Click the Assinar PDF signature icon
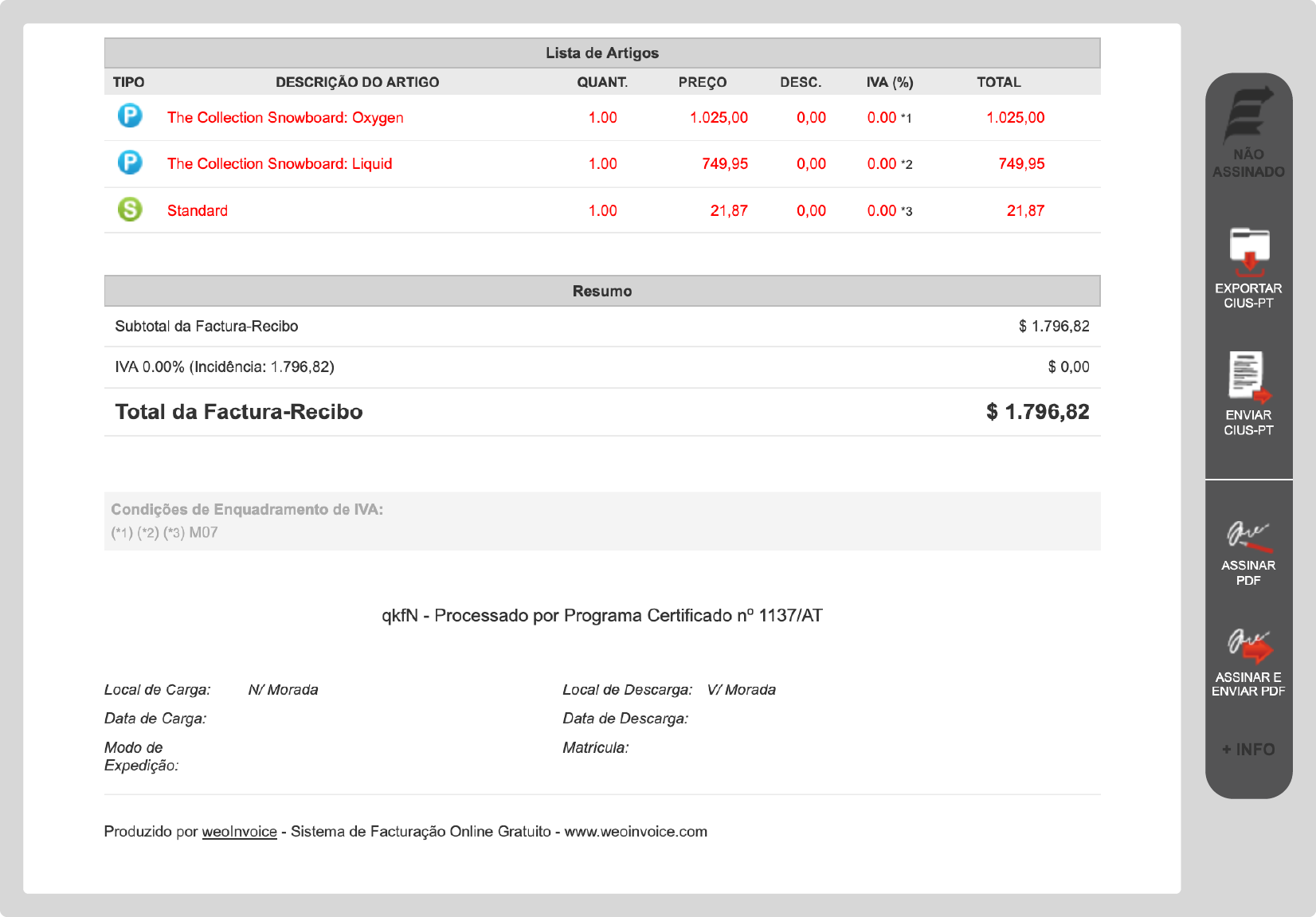 [x=1248, y=535]
